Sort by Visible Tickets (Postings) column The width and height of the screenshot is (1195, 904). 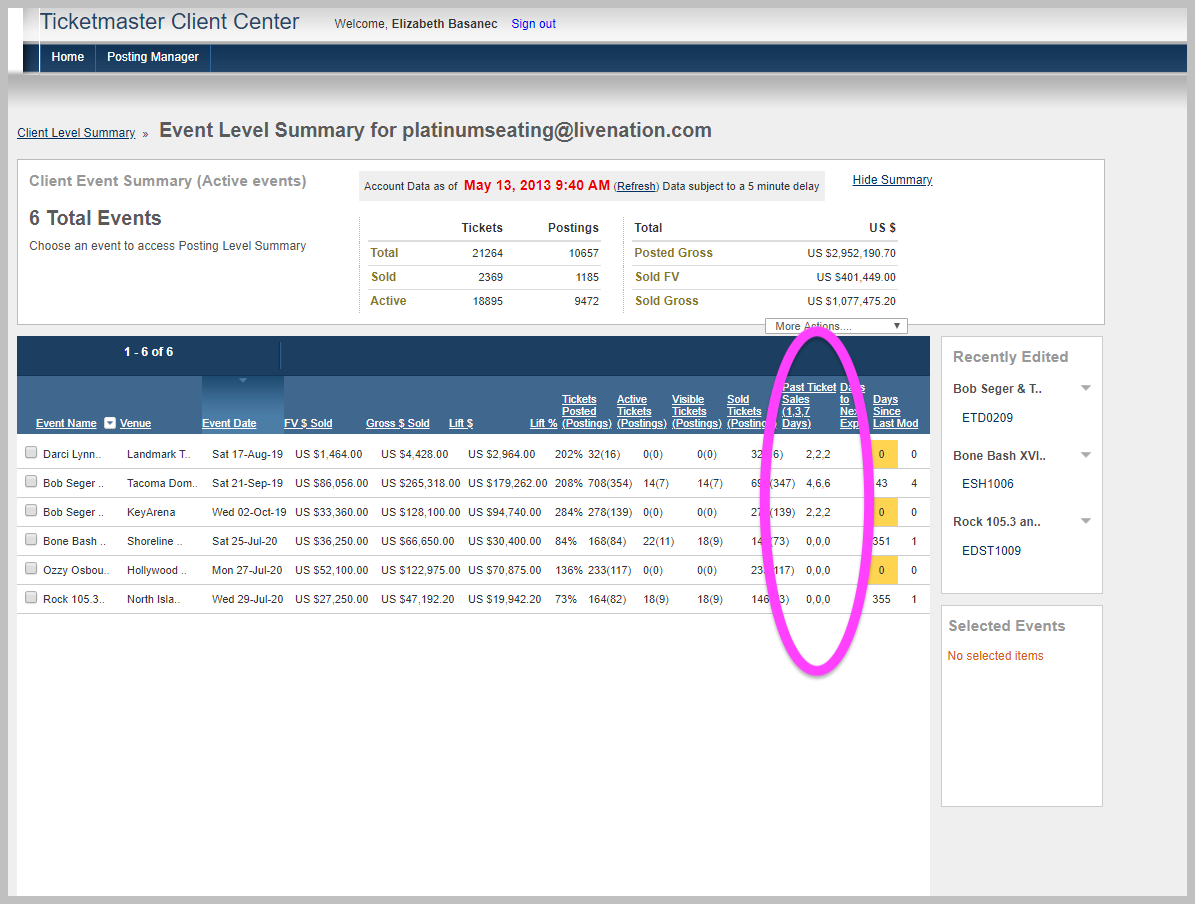(x=696, y=412)
